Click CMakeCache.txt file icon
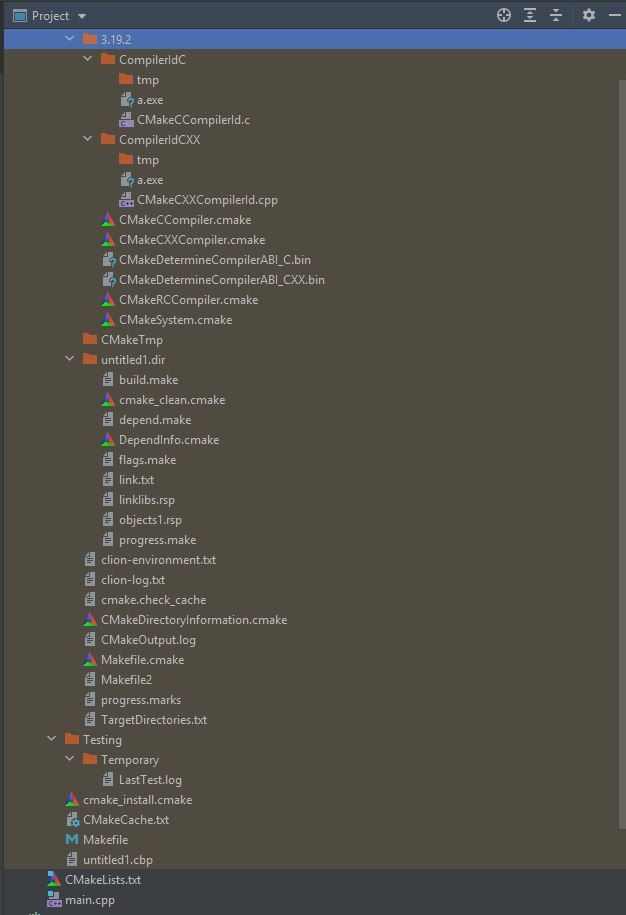Image resolution: width=626 pixels, height=915 pixels. [72, 820]
